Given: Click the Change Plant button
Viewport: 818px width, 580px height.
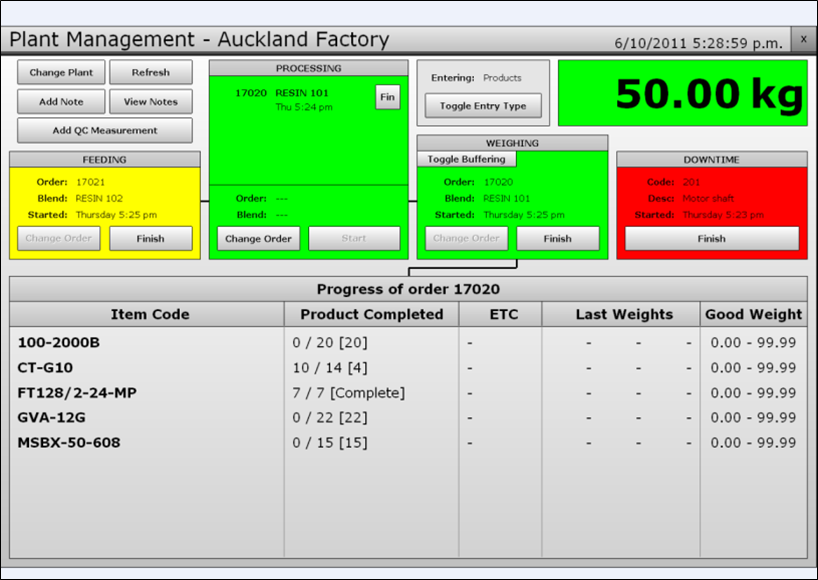Looking at the screenshot, I should (x=61, y=73).
